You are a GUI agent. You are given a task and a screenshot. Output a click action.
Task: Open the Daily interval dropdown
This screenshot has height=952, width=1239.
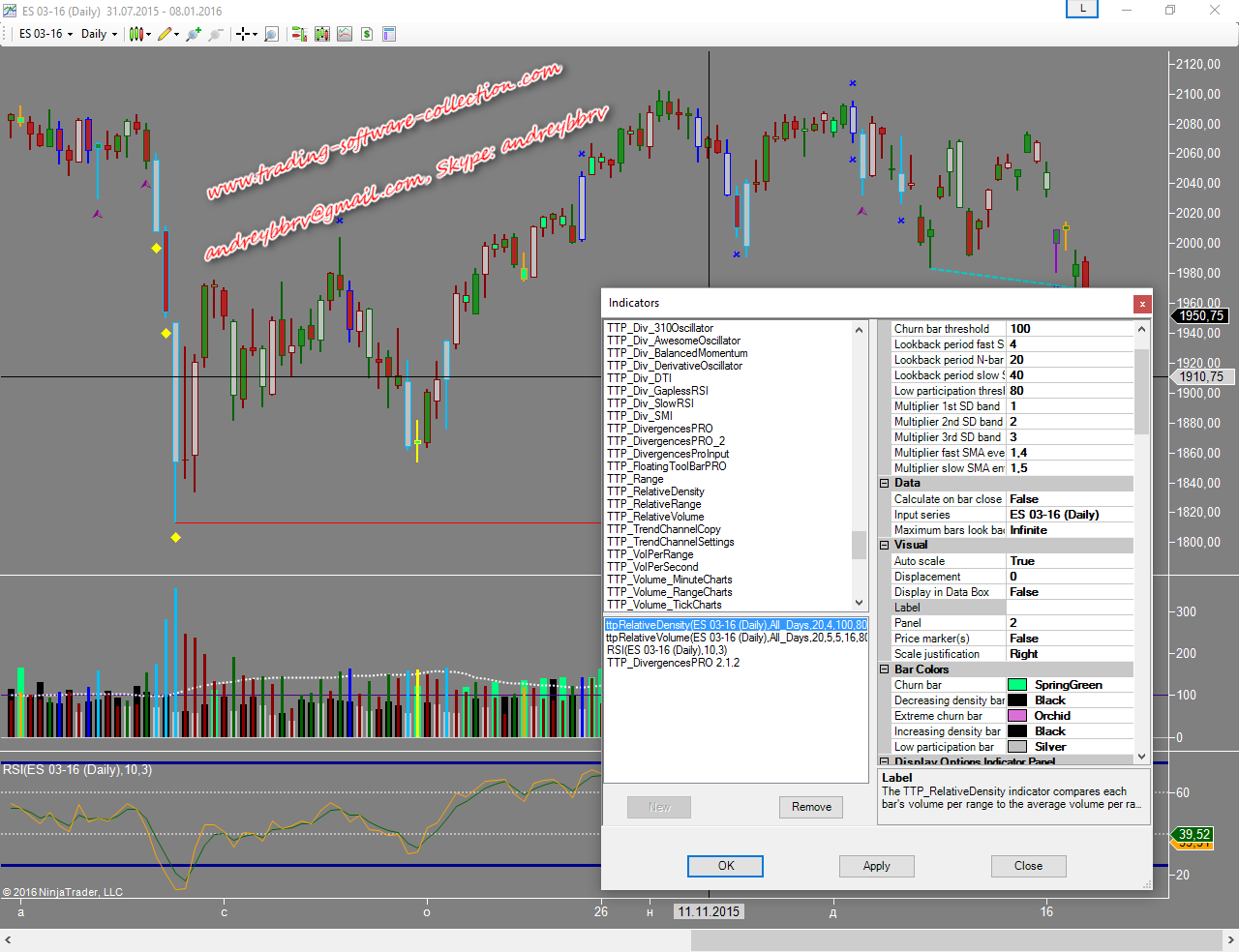tap(99, 34)
